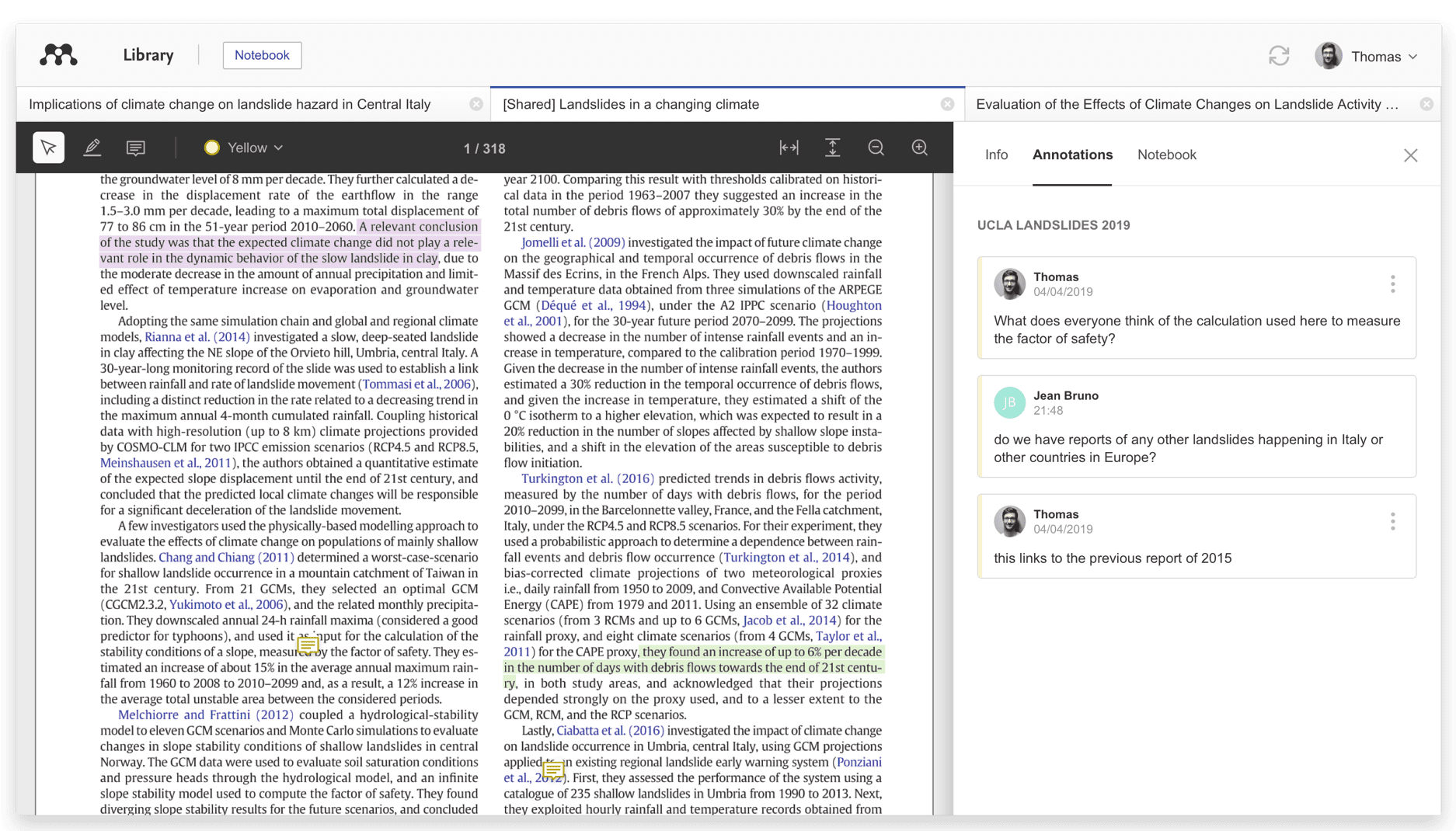Select the sticky note comment tool
This screenshot has width=1456, height=831.
[136, 148]
